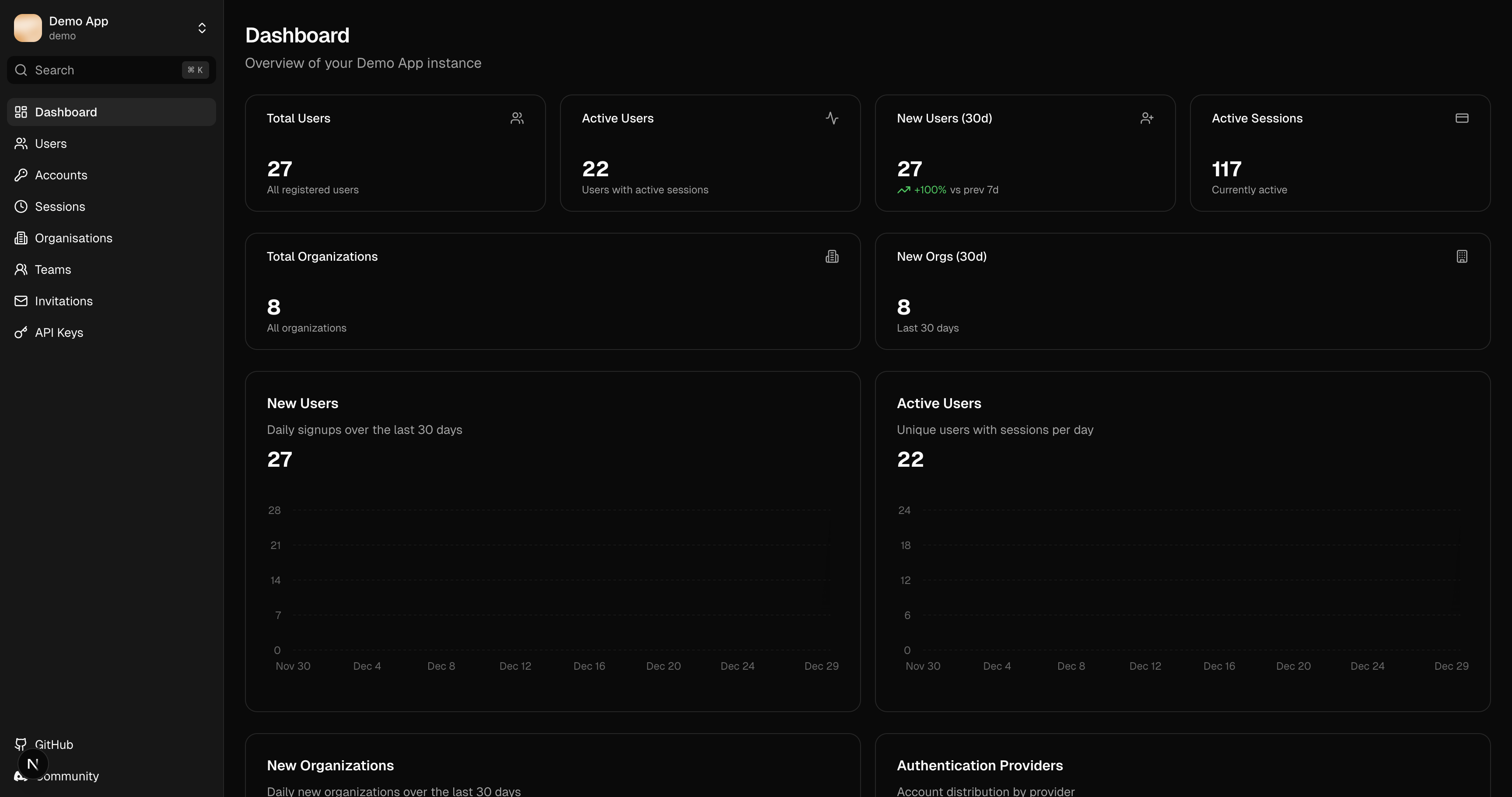Click the building icon on Total Organizations card
The image size is (1512, 797).
(x=832, y=256)
